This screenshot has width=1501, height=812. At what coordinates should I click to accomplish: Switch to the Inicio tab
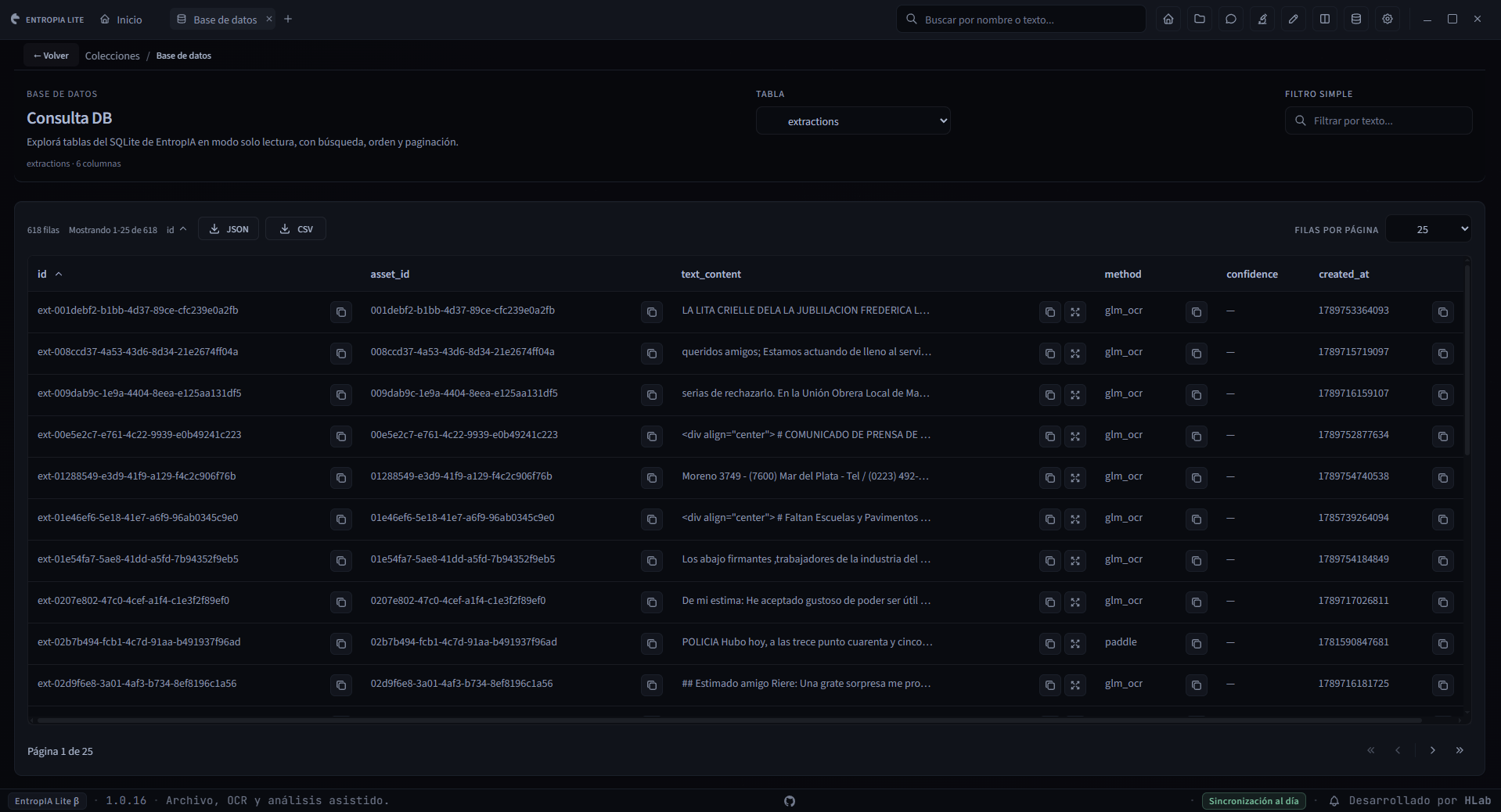tap(121, 20)
